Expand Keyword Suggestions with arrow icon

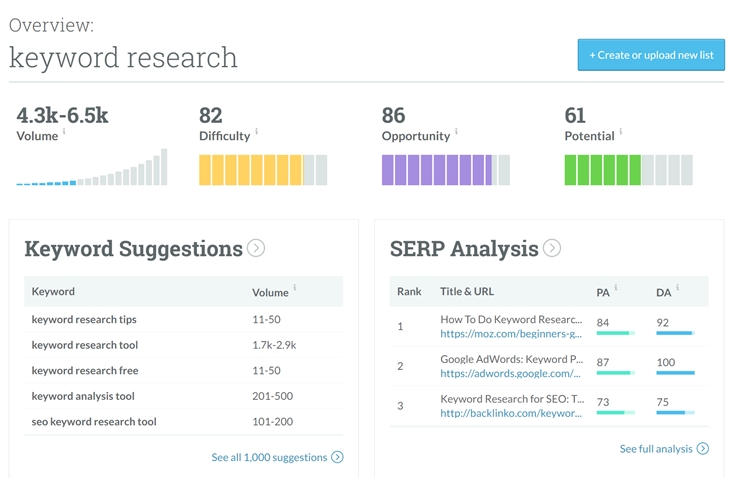256,248
